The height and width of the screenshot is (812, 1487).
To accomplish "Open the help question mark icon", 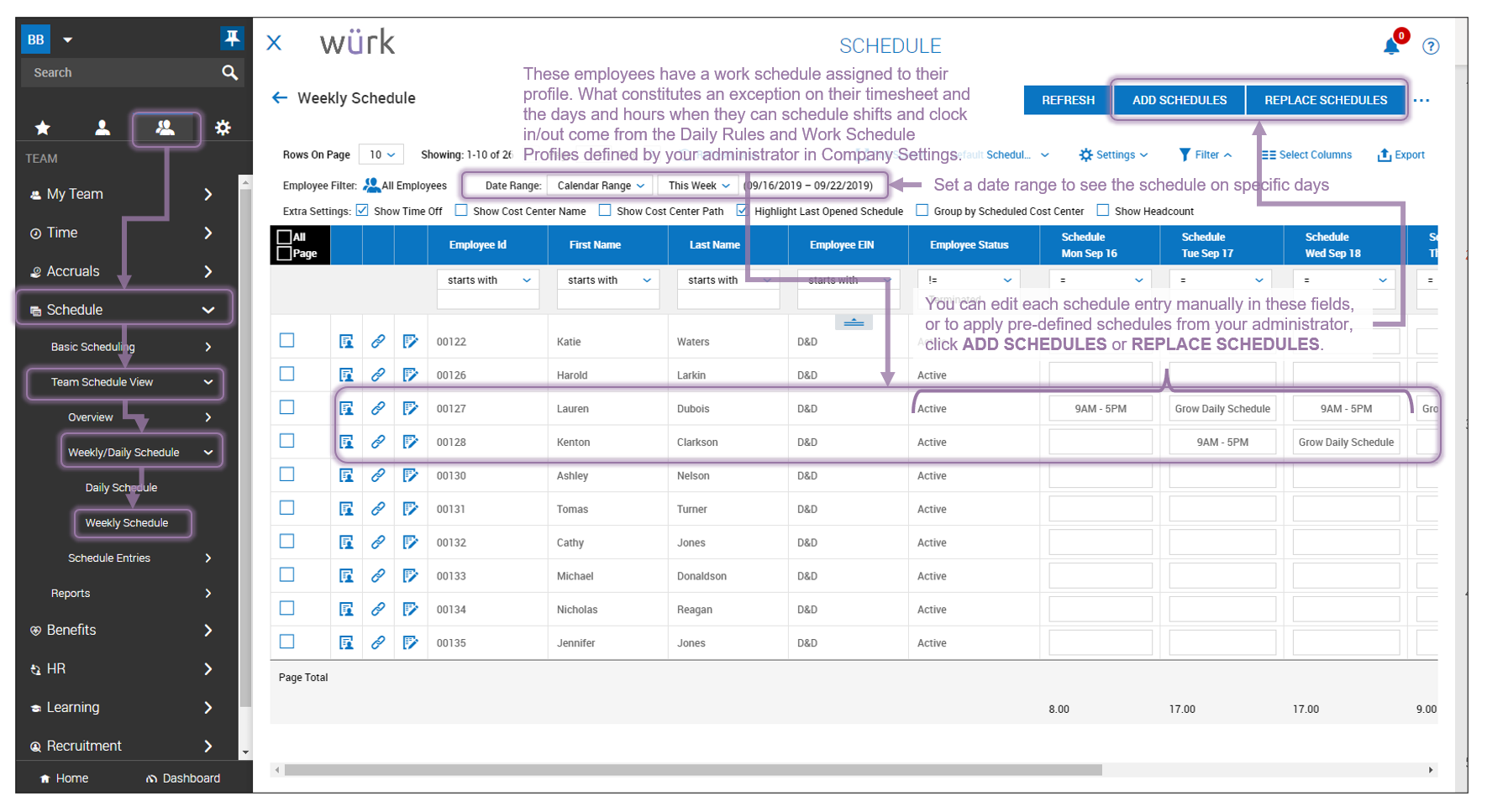I will (x=1431, y=46).
